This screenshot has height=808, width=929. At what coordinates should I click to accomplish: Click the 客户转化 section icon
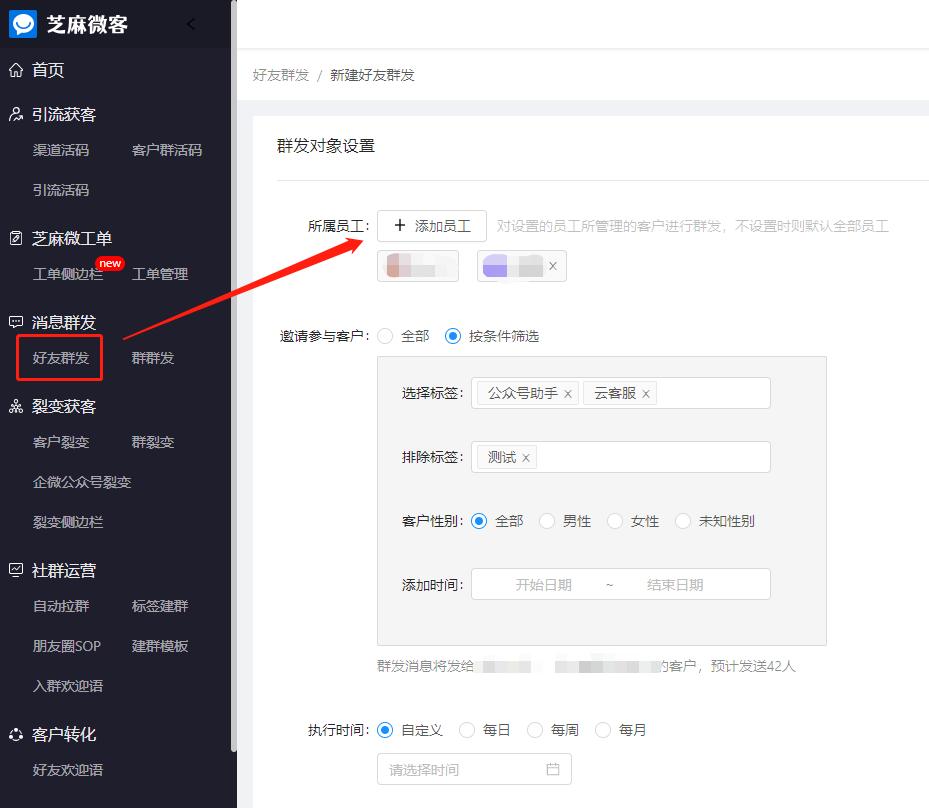point(15,734)
